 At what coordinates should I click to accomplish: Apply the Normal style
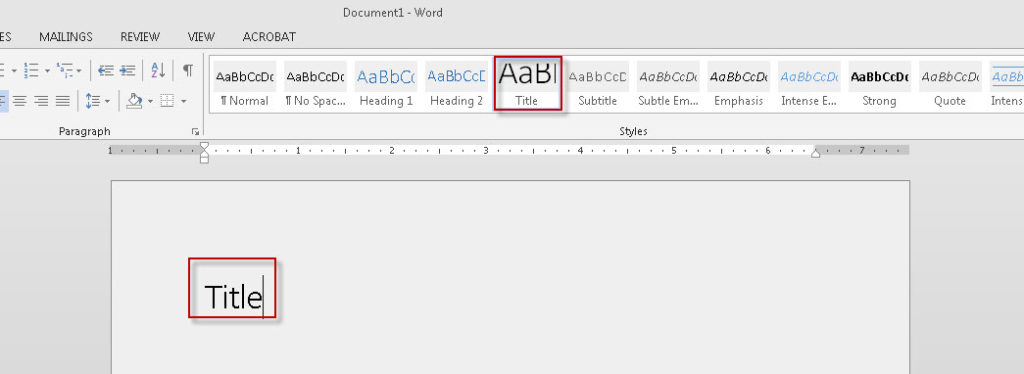[245, 85]
